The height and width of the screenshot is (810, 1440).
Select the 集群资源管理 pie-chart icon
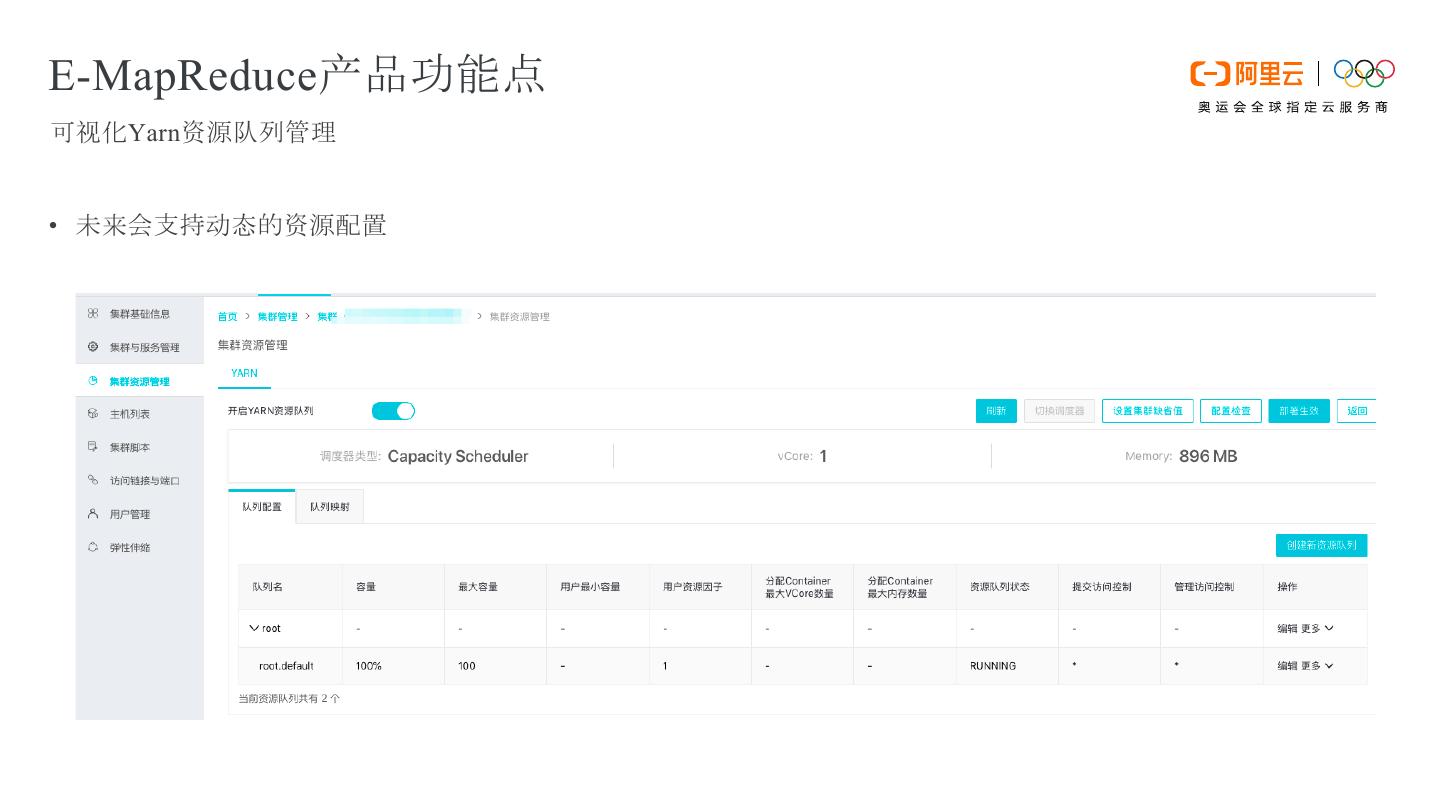tap(93, 381)
